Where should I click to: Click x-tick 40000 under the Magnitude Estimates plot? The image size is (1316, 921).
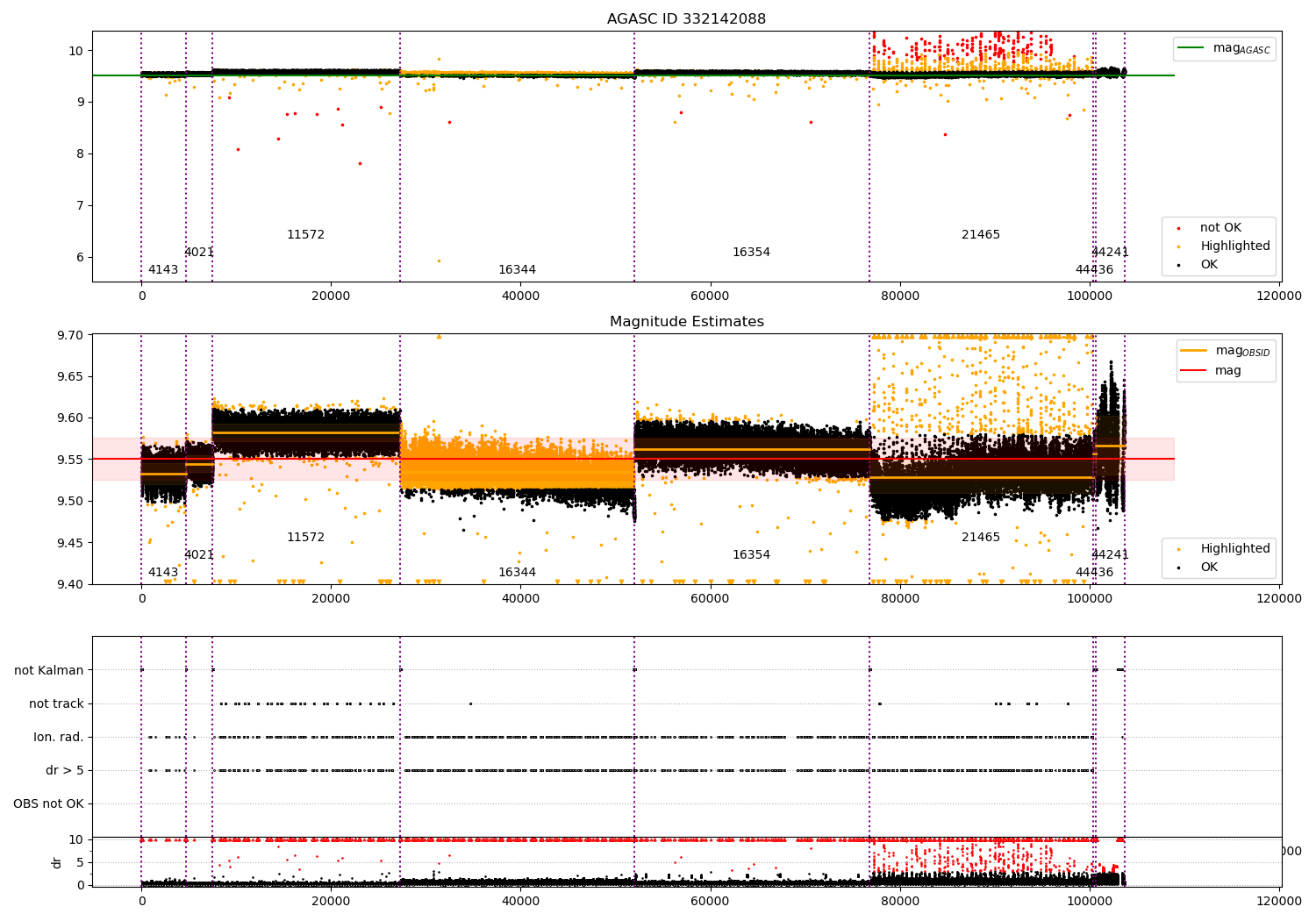point(520,599)
